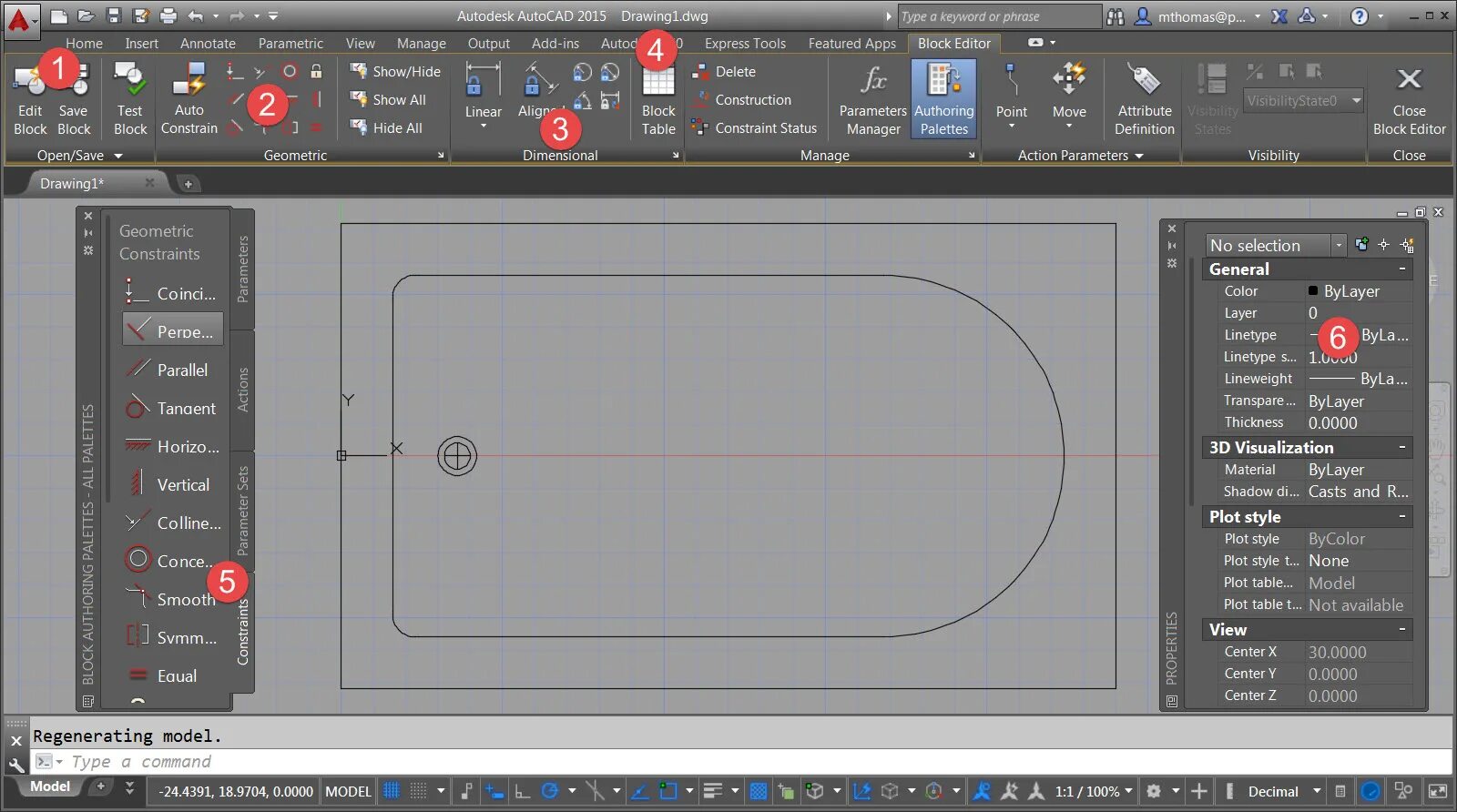The width and height of the screenshot is (1457, 812).
Task: Collapse the General properties section
Action: click(1401, 269)
